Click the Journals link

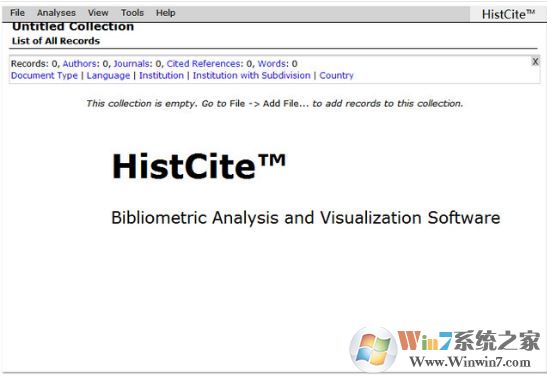(x=133, y=64)
